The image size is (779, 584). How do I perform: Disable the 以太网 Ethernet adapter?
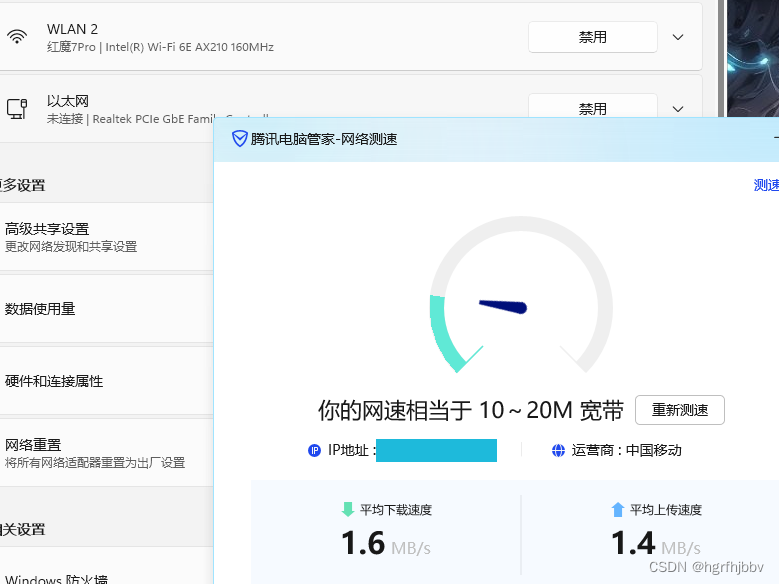[593, 106]
